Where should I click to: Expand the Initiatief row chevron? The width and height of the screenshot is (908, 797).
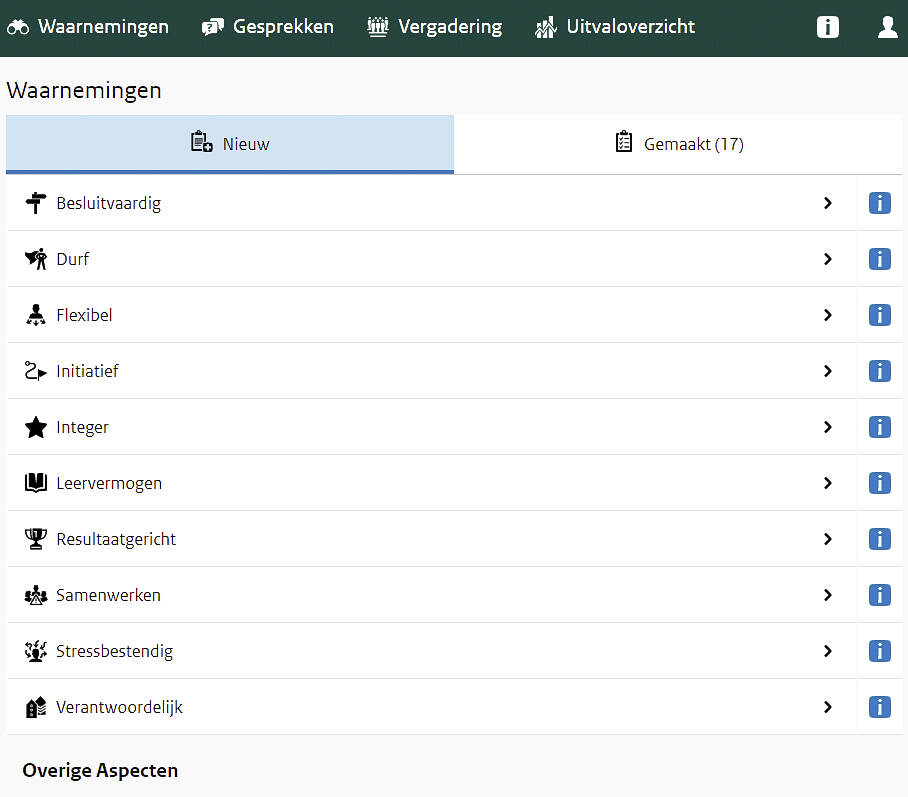827,371
